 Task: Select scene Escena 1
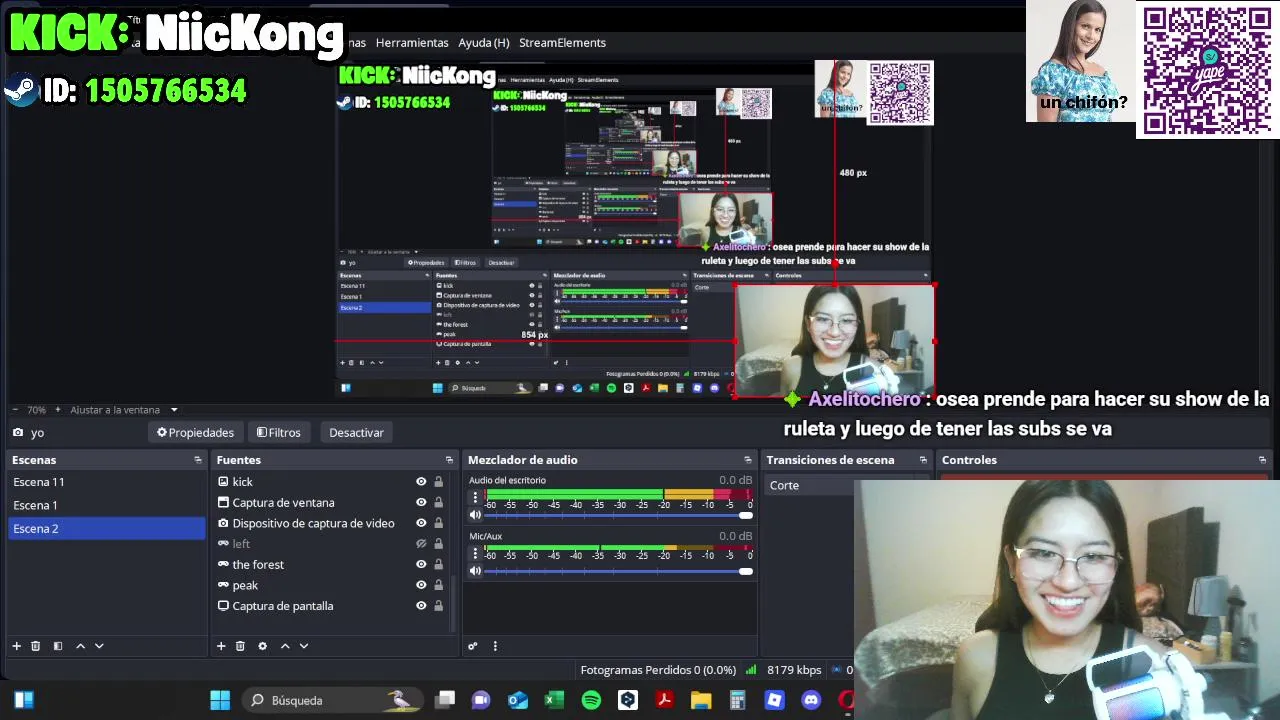tap(107, 505)
